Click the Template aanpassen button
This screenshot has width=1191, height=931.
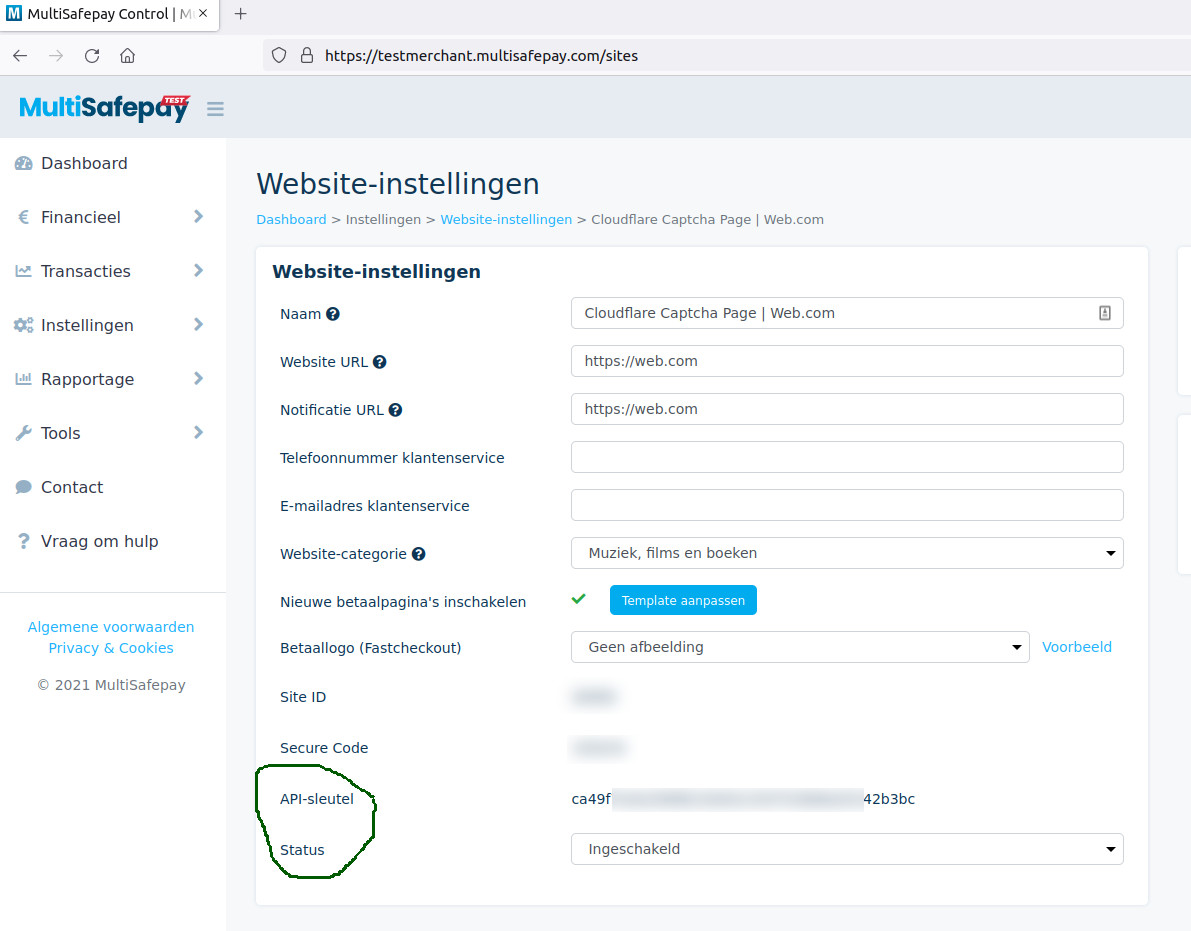click(683, 600)
